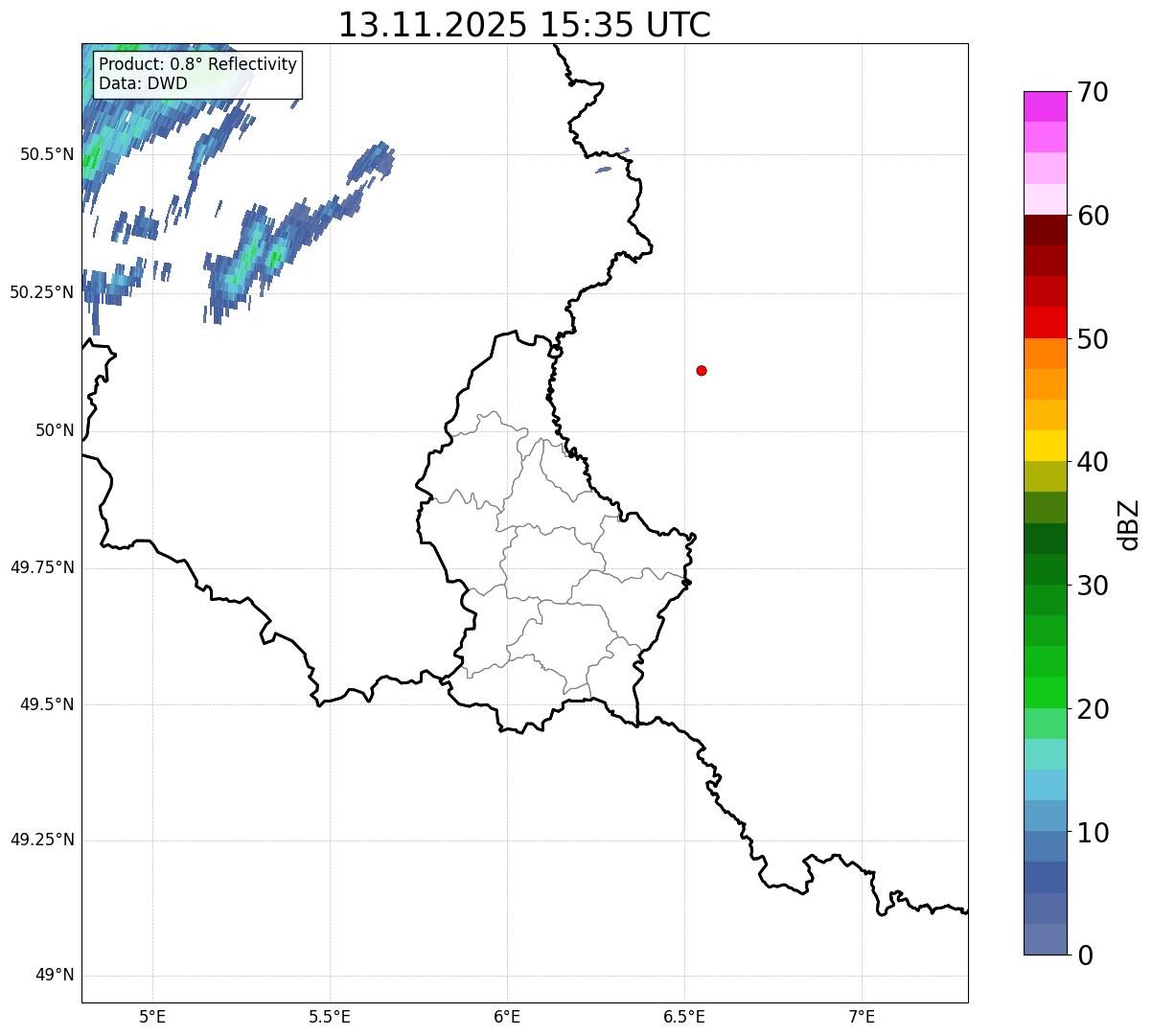Click the 6.5°E longitude label
Viewport: 1152px width, 1036px height.
click(x=684, y=1018)
